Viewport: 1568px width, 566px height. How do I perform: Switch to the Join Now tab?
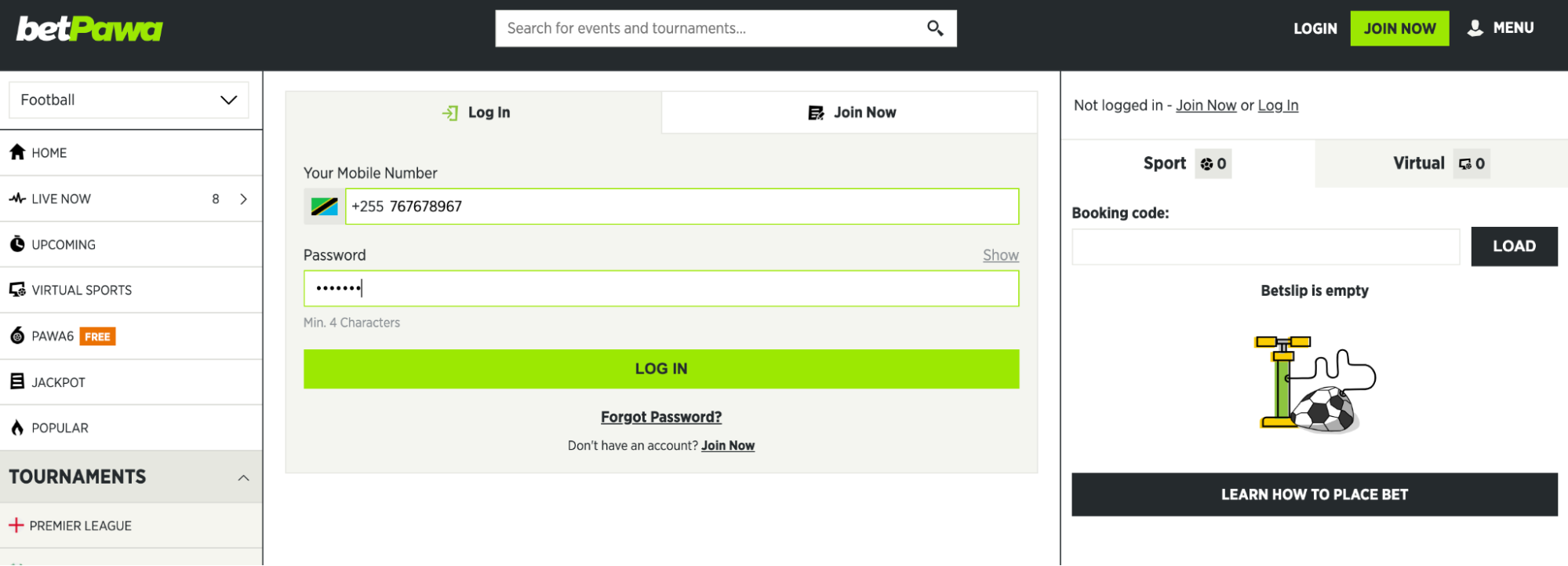849,112
